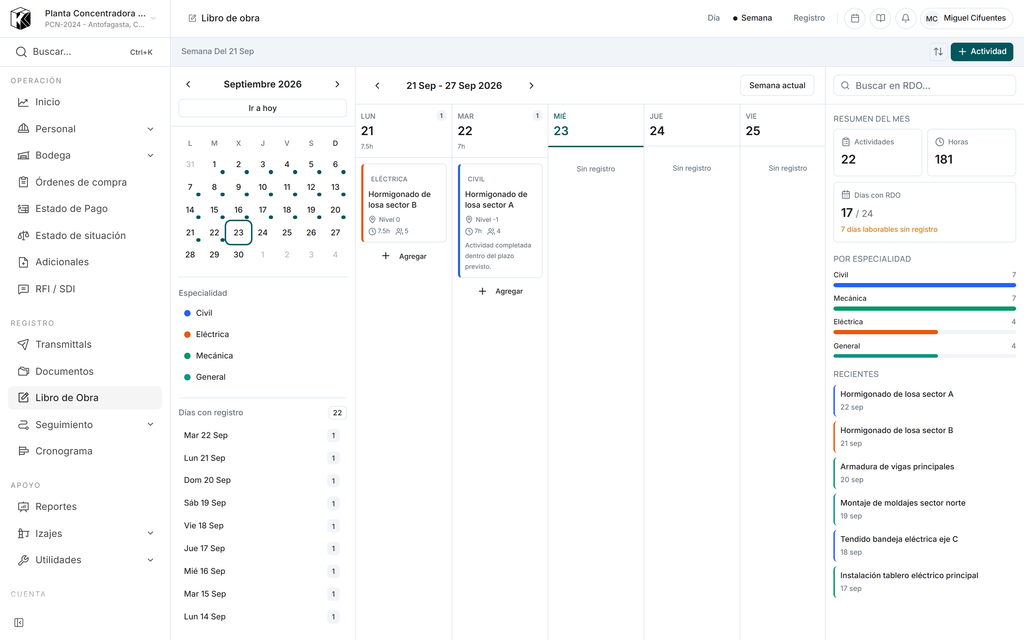Viewport: 1024px width, 640px height.
Task: Click the sort order arrows icon
Action: click(x=938, y=52)
